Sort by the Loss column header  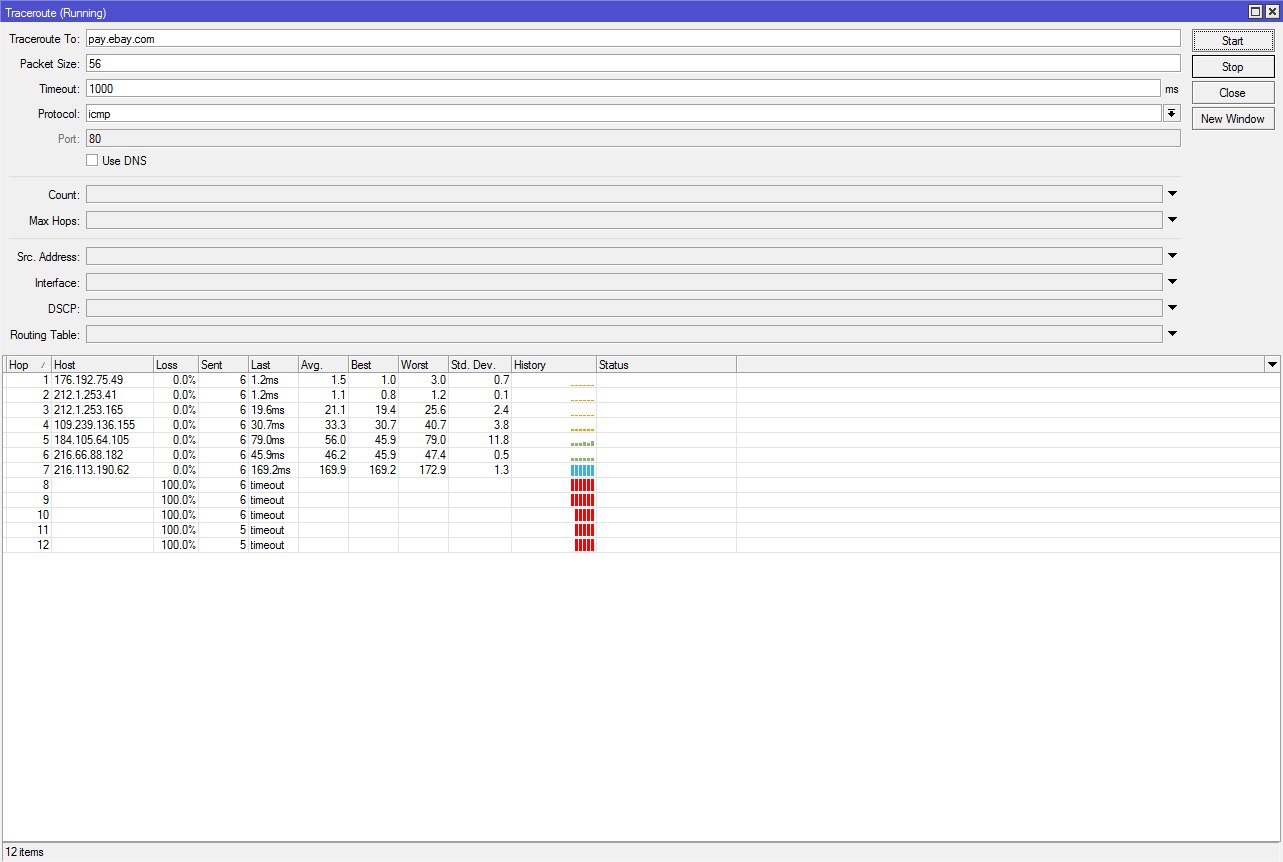point(176,365)
